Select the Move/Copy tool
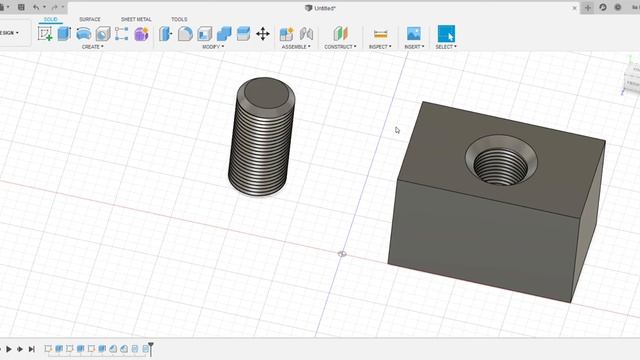640x360 pixels. 263,34
